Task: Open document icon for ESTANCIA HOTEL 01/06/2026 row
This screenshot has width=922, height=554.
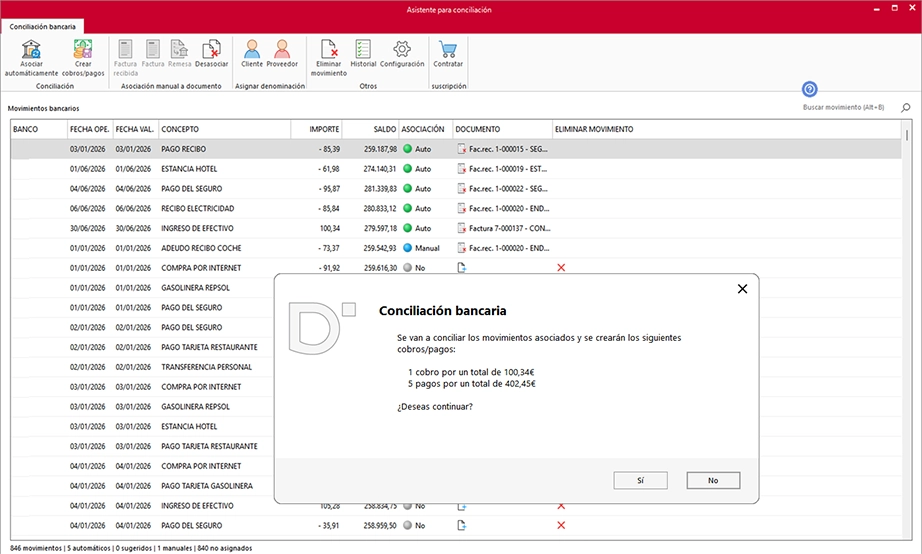Action: (x=462, y=169)
